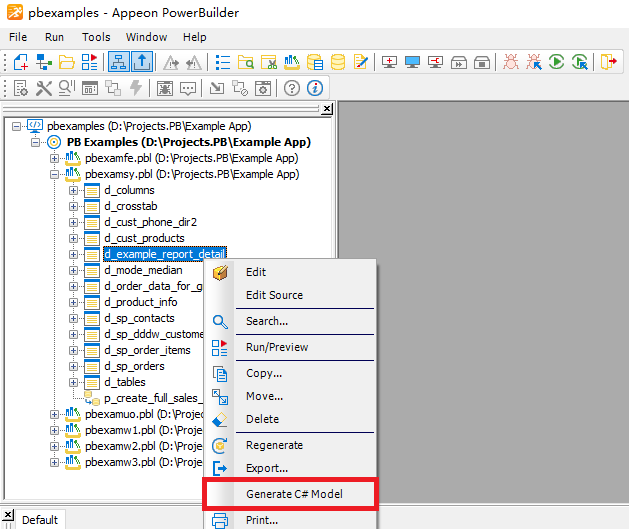This screenshot has width=629, height=529.
Task: Switch to the Default tab
Action: pyautogui.click(x=40, y=520)
